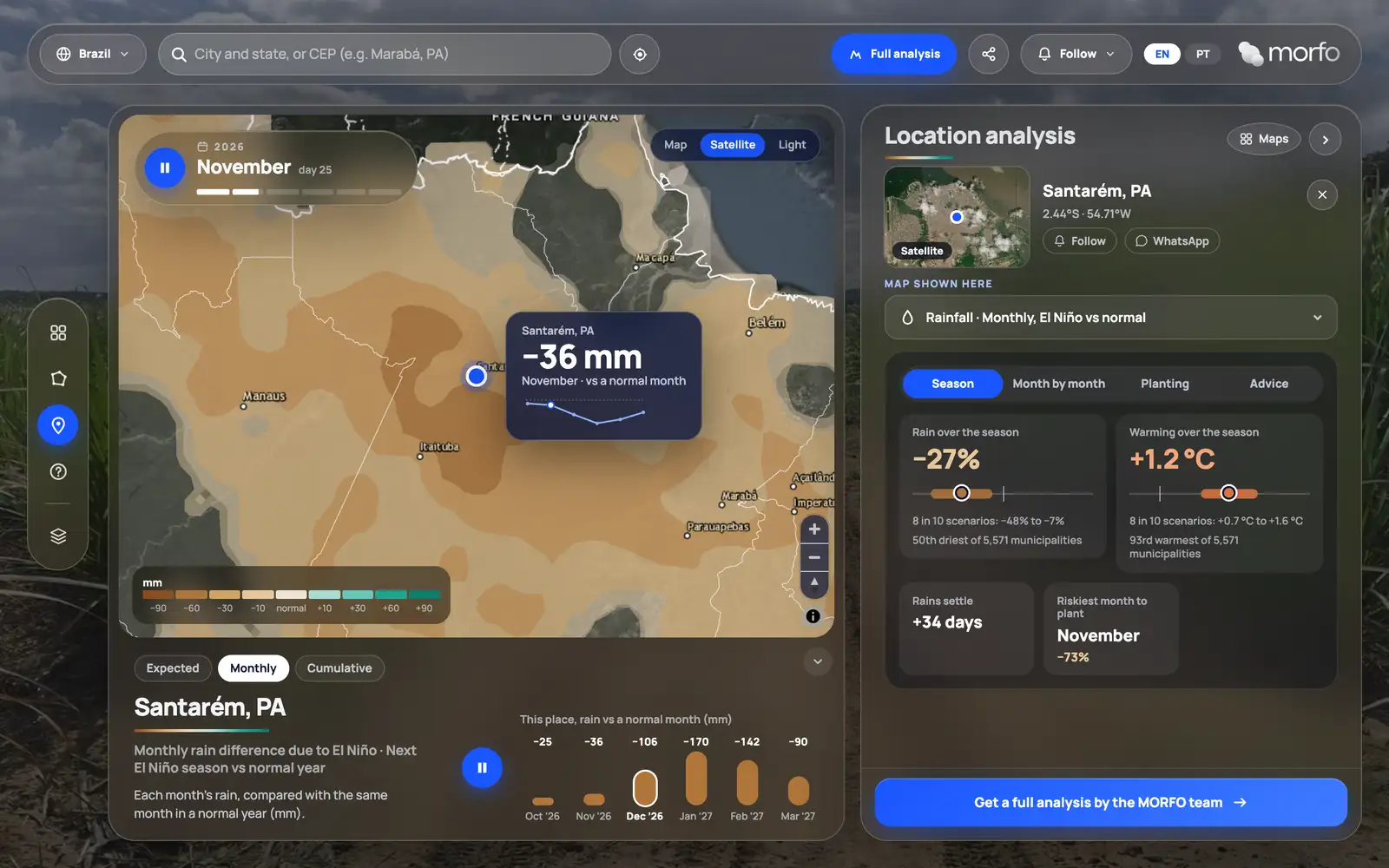Click Get a full analysis button

[1110, 803]
